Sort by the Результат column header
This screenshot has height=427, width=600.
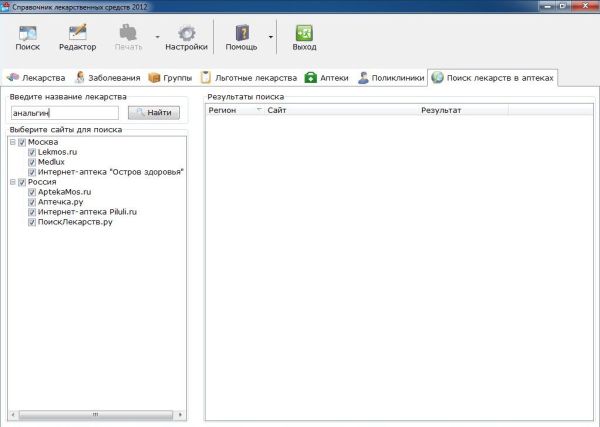(463, 110)
